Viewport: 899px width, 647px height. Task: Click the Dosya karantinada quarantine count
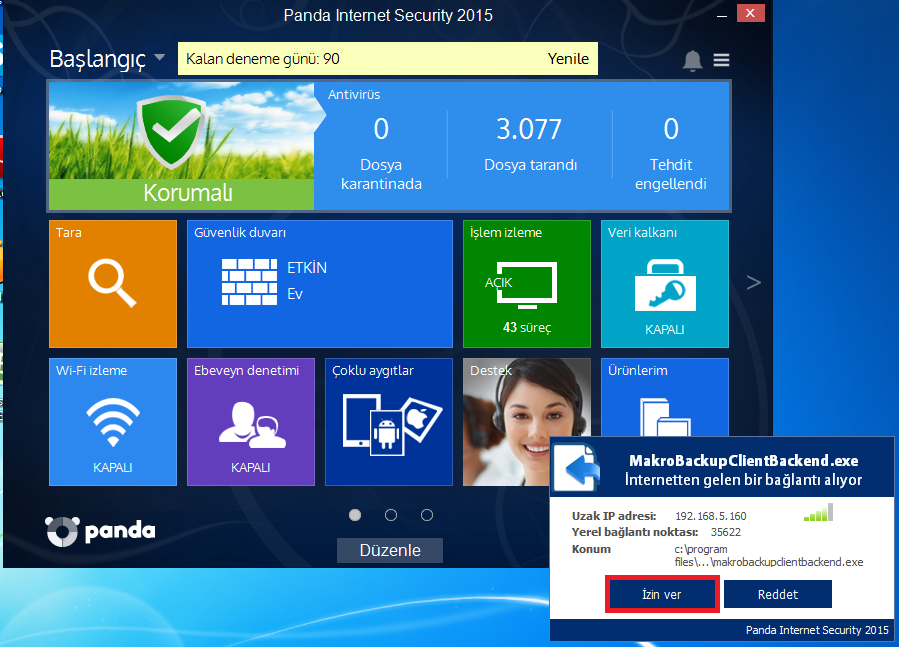(381, 153)
